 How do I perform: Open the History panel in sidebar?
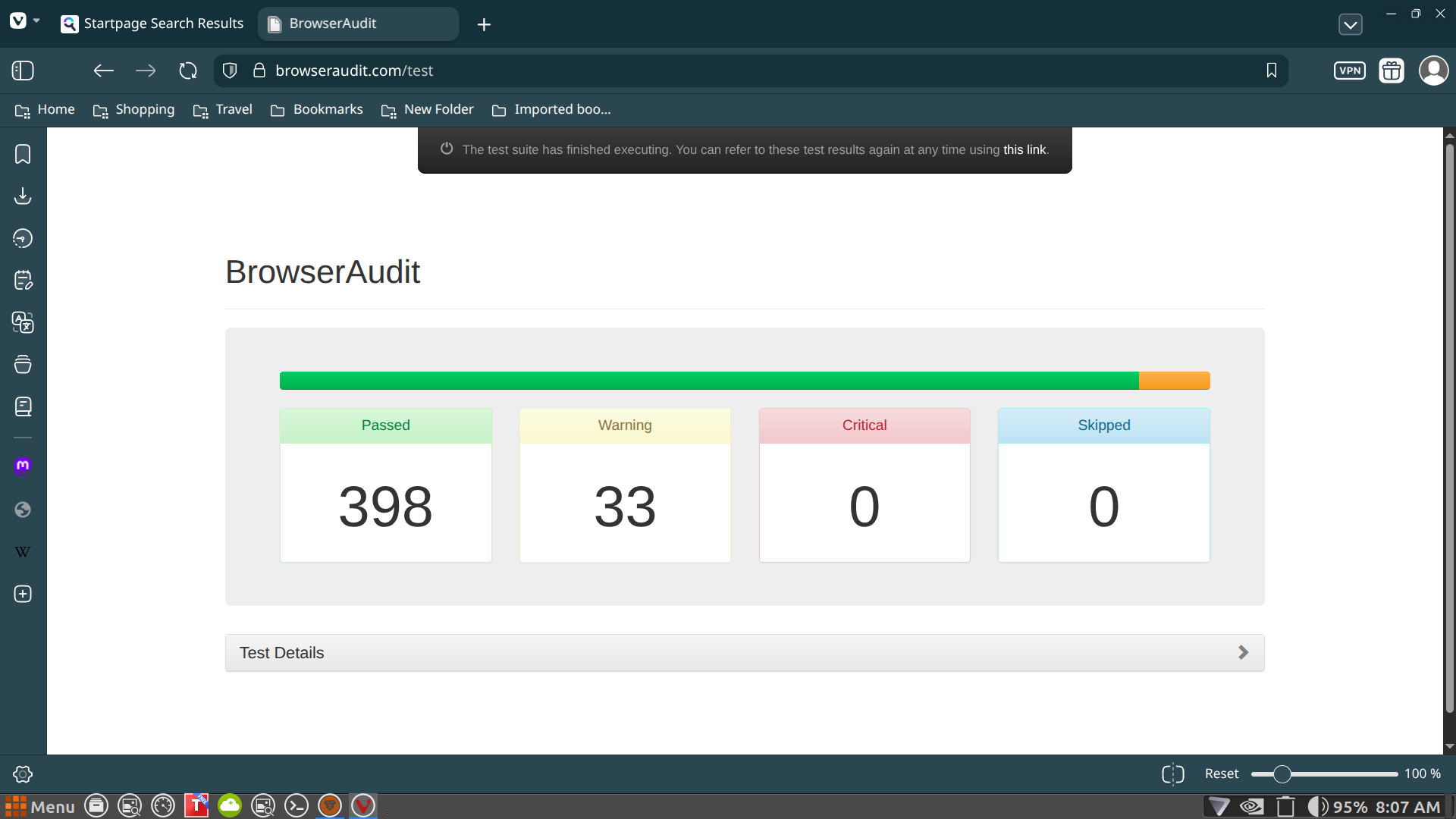23,239
